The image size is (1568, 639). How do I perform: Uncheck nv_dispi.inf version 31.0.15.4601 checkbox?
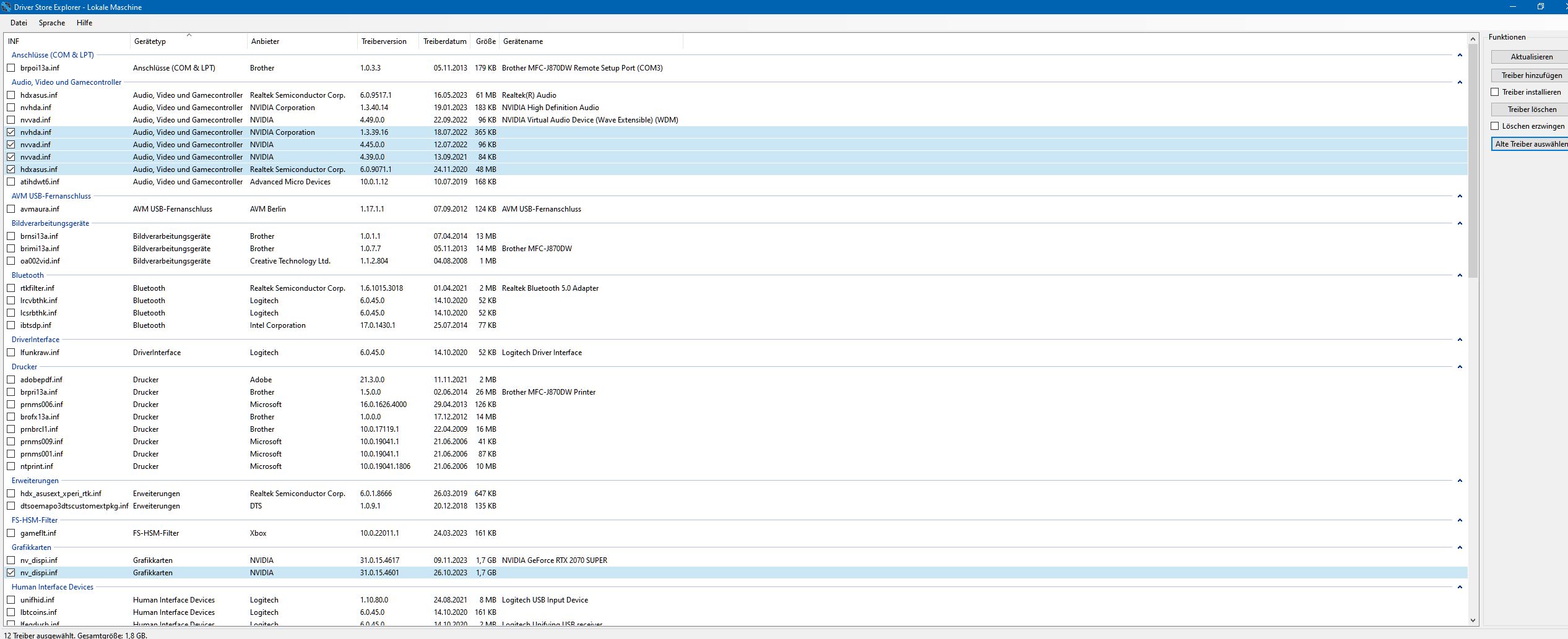[x=11, y=573]
